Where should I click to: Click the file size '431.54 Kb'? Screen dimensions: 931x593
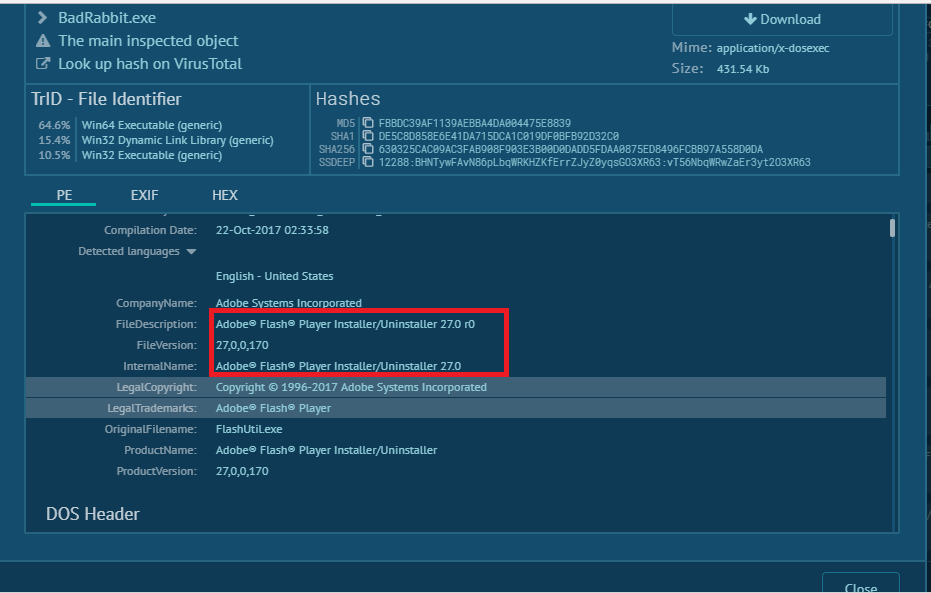coord(743,69)
